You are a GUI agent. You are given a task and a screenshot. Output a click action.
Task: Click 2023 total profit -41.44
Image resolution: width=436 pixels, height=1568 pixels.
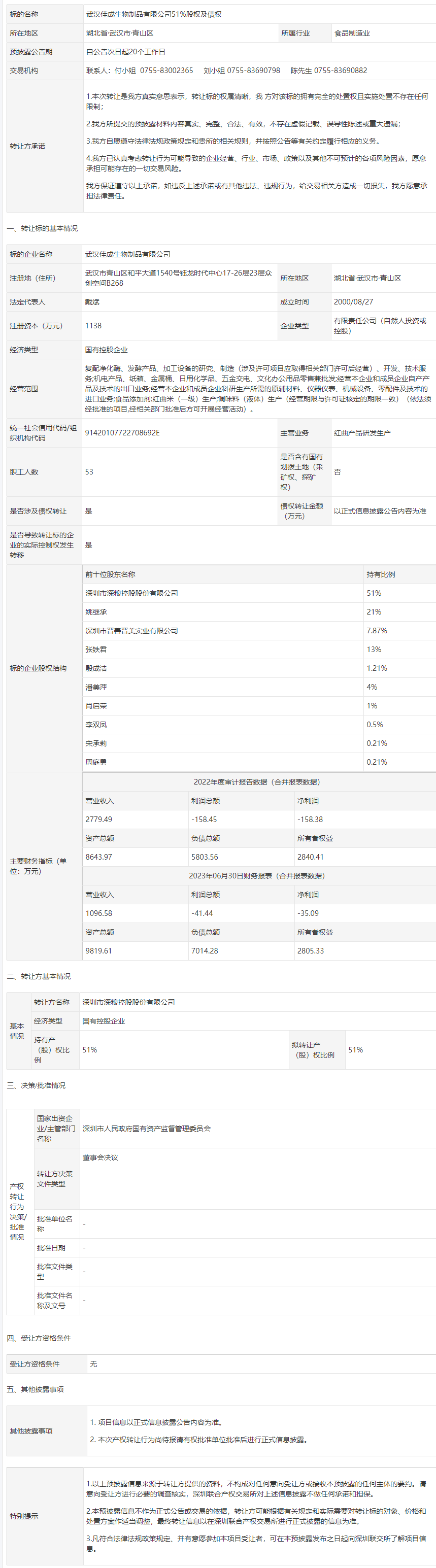coord(202,914)
